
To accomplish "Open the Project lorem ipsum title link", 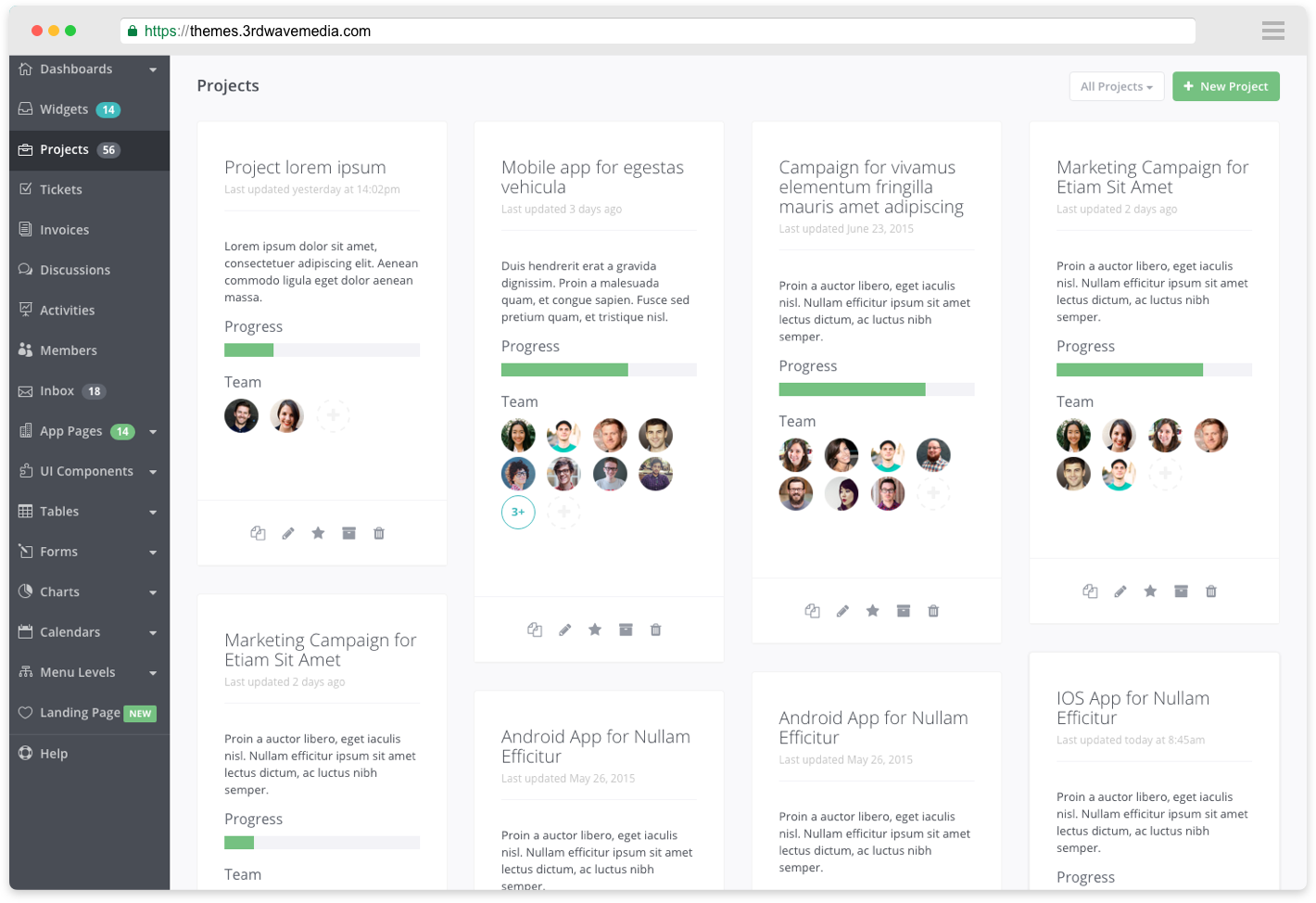I will [305, 168].
